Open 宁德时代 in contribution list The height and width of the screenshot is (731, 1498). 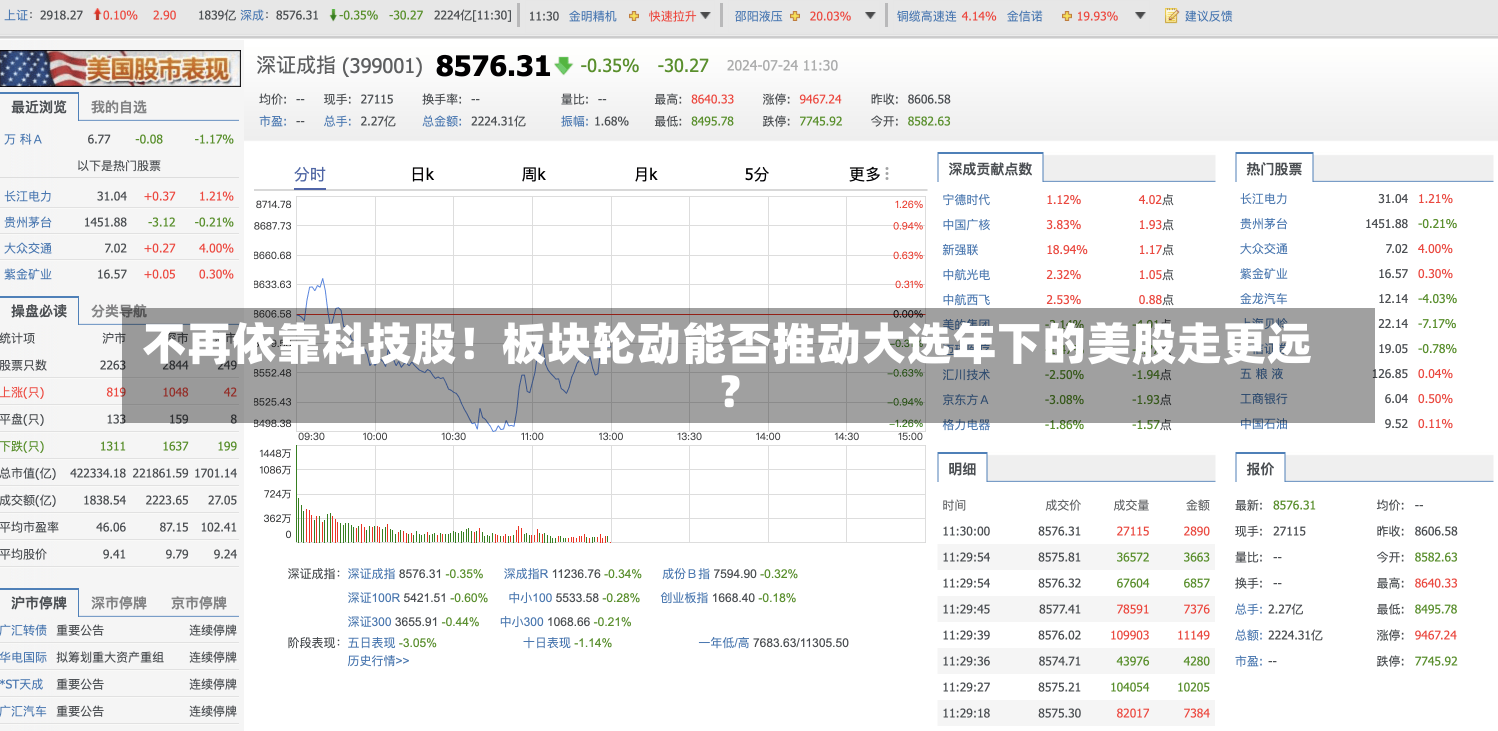coord(966,199)
